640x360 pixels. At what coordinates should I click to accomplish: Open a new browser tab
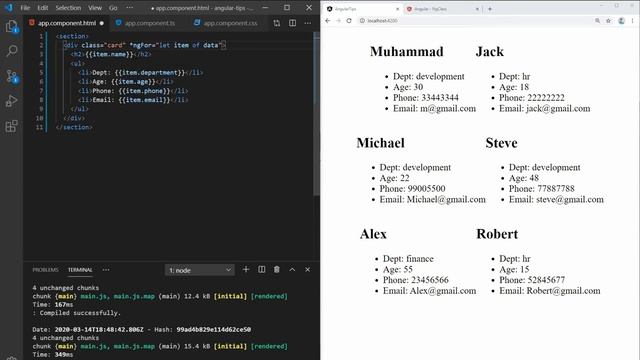(490, 9)
